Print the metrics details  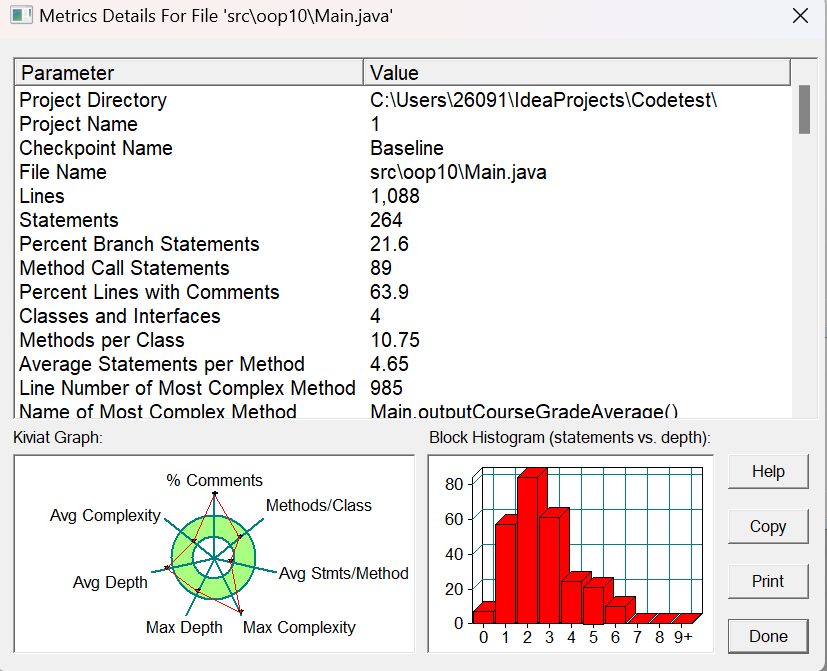point(768,581)
